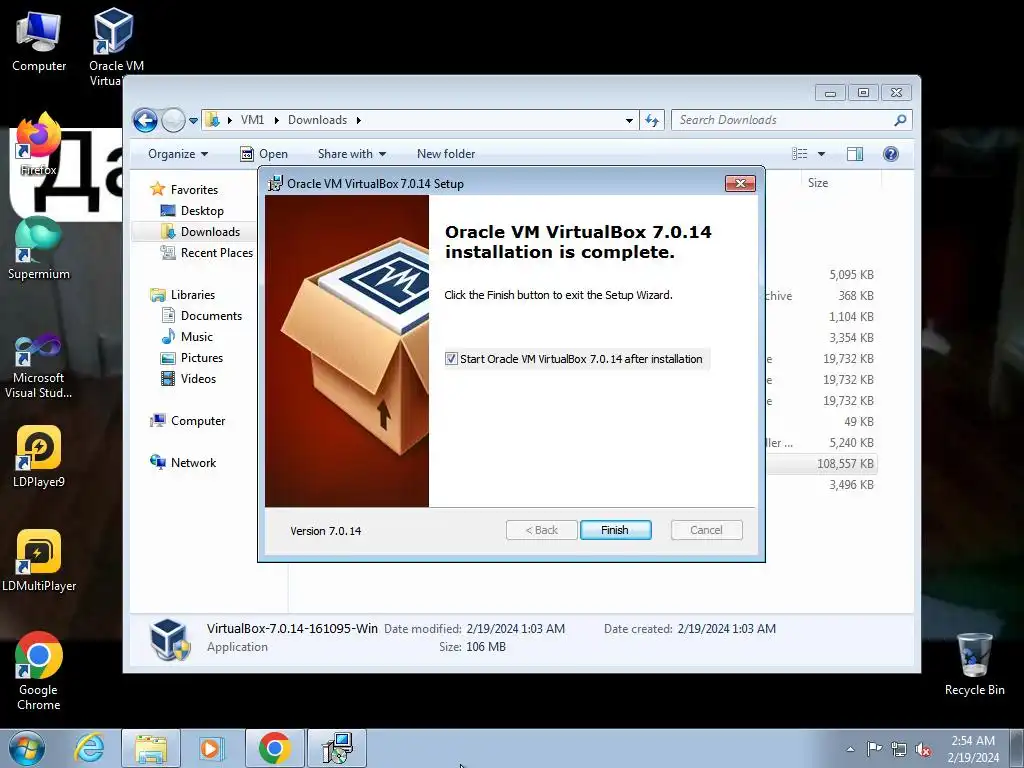
Task: Select the LDMultiPlayer desktop shortcut
Action: click(39, 561)
